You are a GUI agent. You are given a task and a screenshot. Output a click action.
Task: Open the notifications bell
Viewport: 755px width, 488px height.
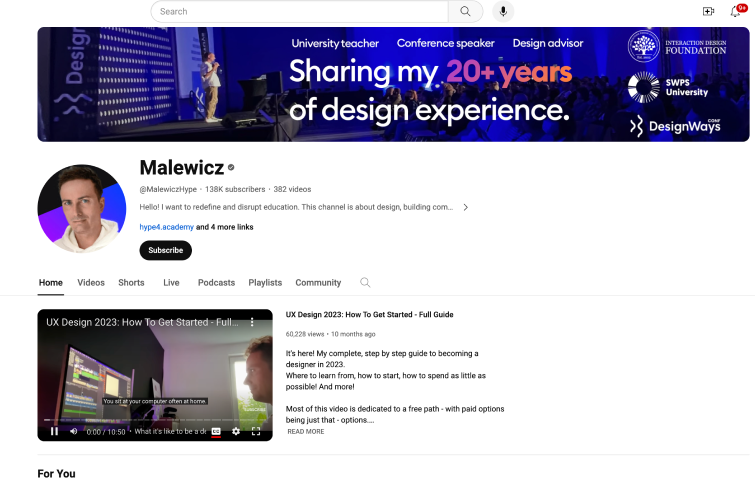(x=736, y=11)
